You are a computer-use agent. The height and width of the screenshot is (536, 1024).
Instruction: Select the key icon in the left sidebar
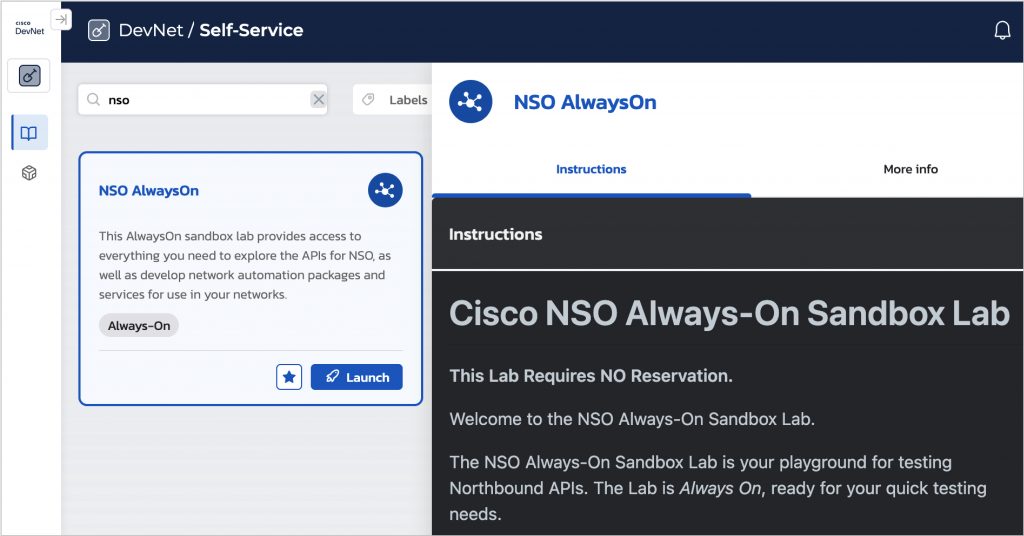[x=29, y=76]
